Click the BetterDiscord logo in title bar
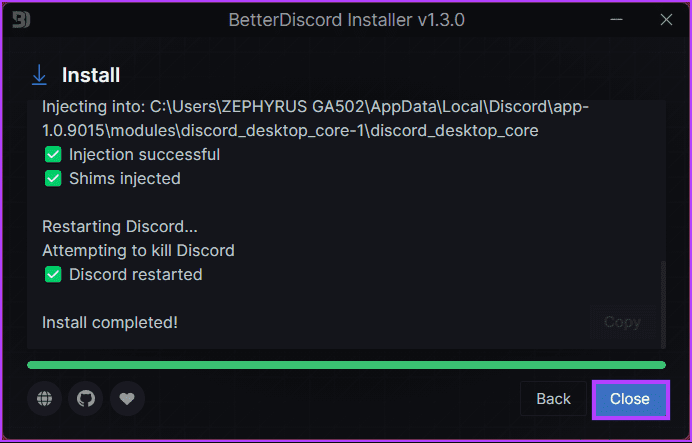The height and width of the screenshot is (443, 692). tap(21, 20)
